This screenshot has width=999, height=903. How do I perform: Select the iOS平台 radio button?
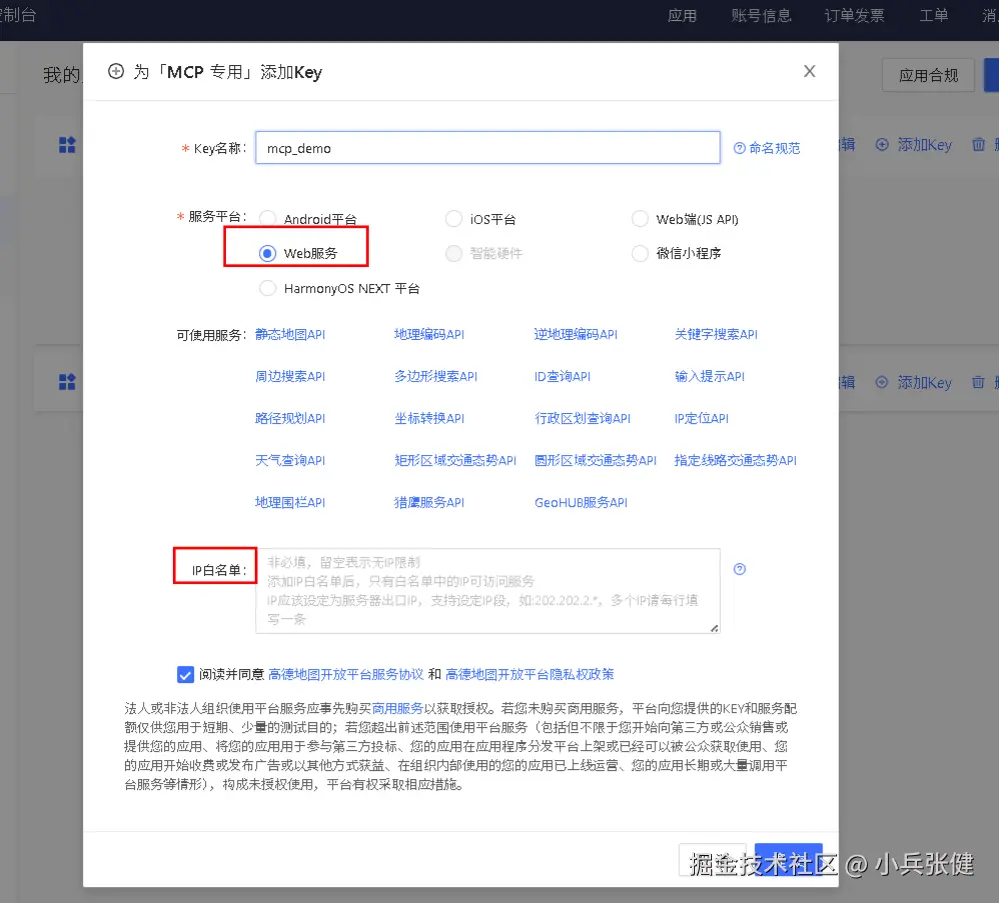tap(454, 219)
